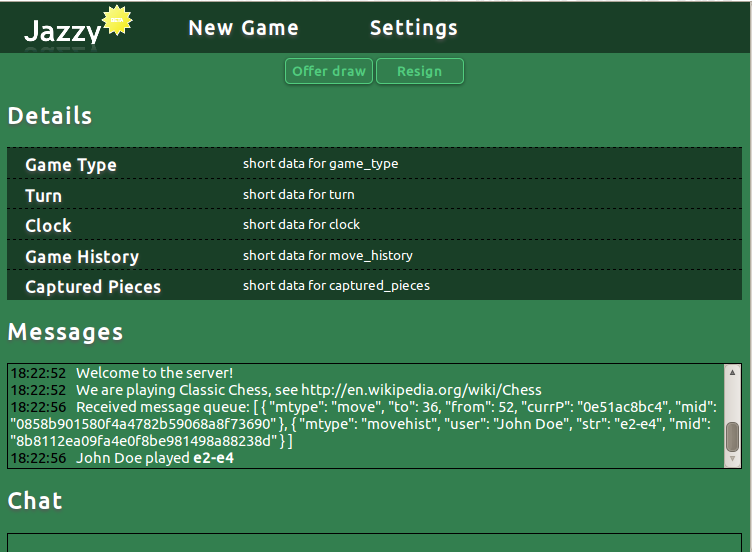Expand the Clock details row
Image resolution: width=752 pixels, height=552 pixels.
(x=48, y=226)
